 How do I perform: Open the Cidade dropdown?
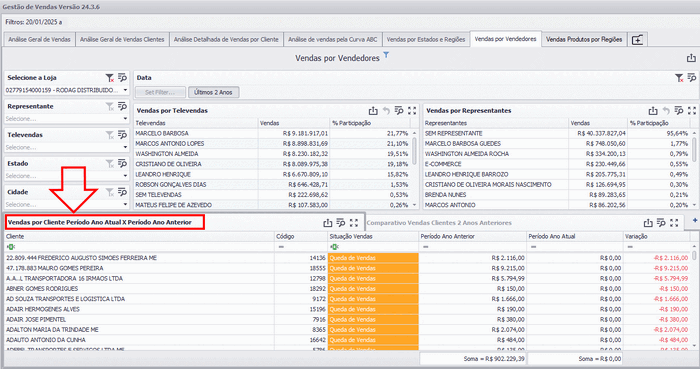[125, 204]
